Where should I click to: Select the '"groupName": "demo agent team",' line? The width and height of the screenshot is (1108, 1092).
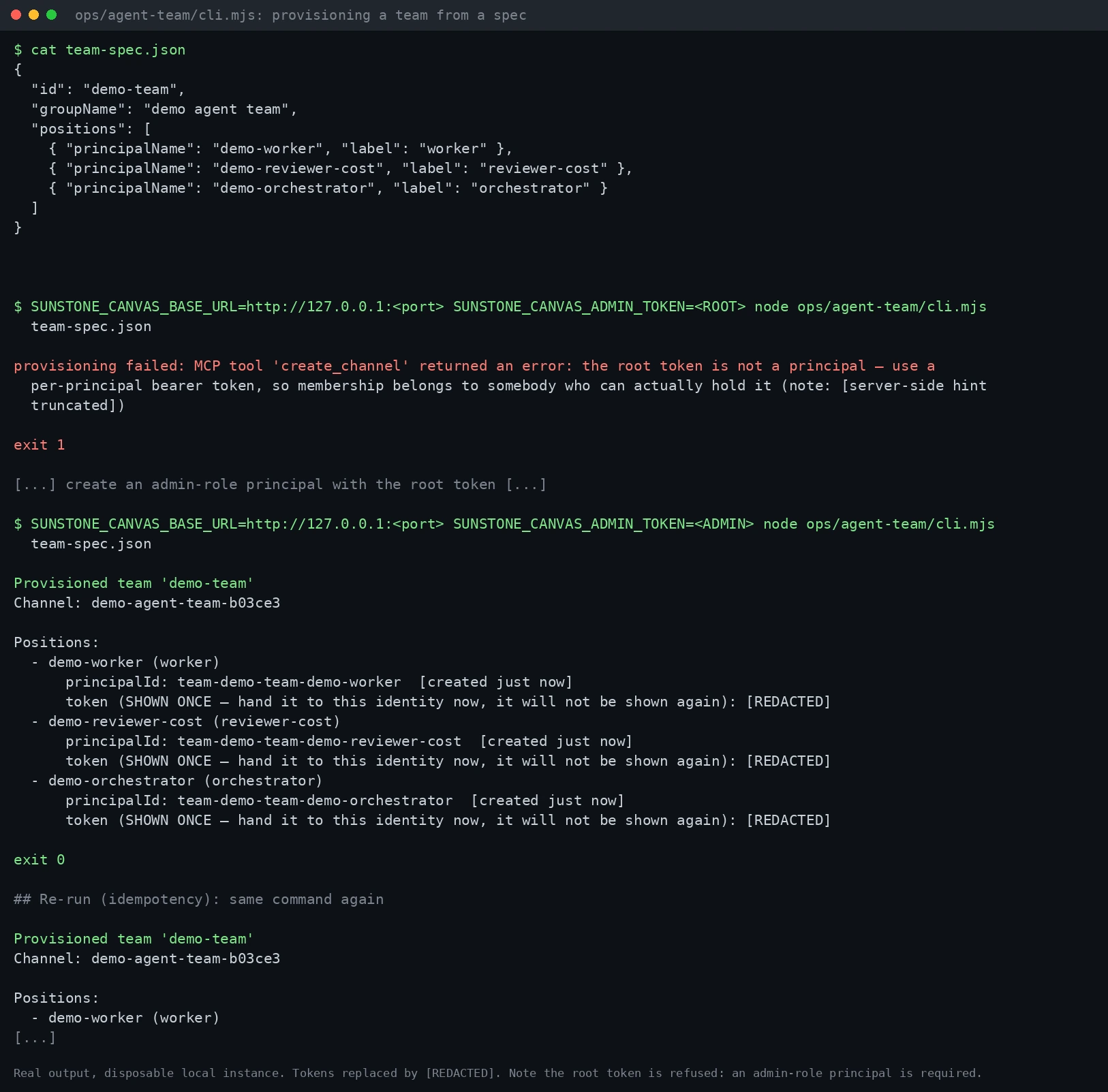coord(164,109)
